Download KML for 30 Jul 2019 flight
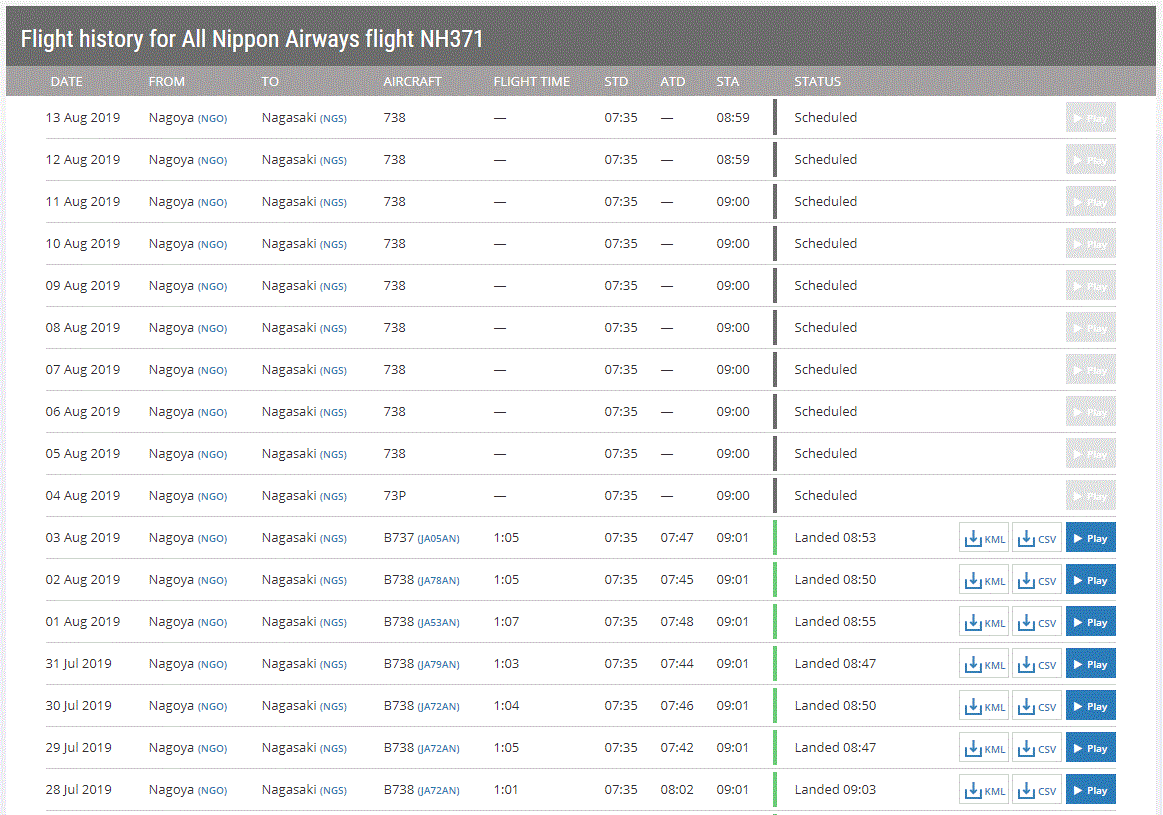 pyautogui.click(x=984, y=706)
